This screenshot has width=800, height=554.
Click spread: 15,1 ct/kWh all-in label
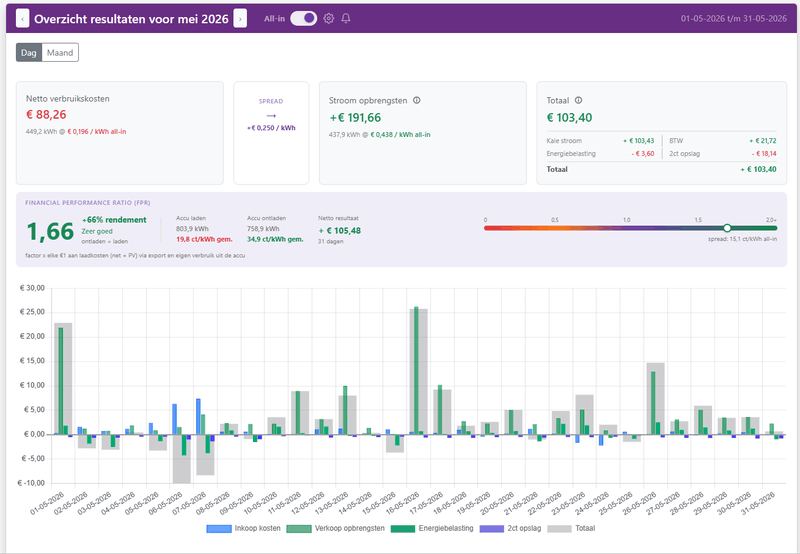tap(742, 239)
